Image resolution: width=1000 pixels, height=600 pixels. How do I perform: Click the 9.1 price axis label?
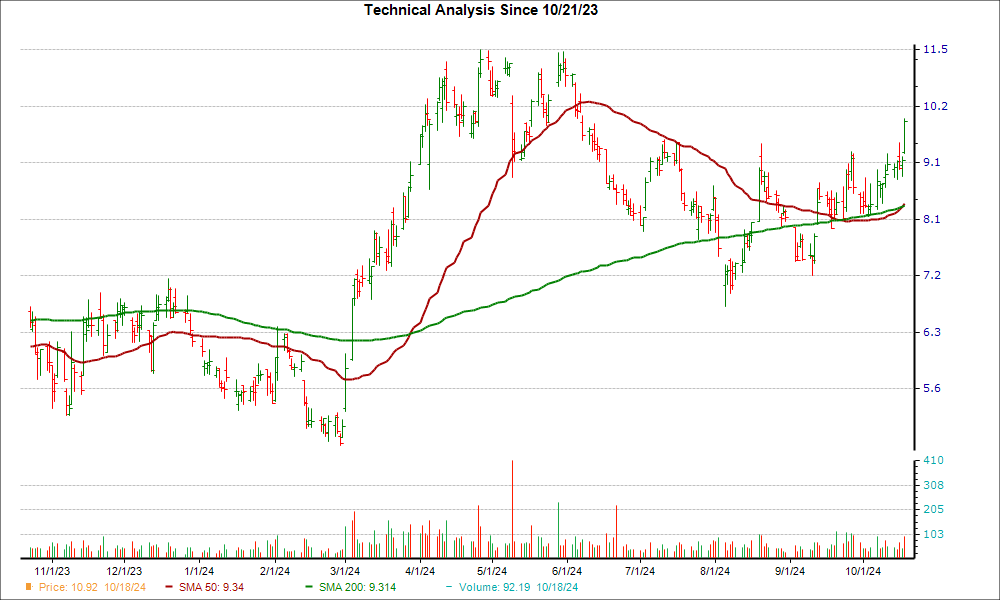click(x=932, y=163)
